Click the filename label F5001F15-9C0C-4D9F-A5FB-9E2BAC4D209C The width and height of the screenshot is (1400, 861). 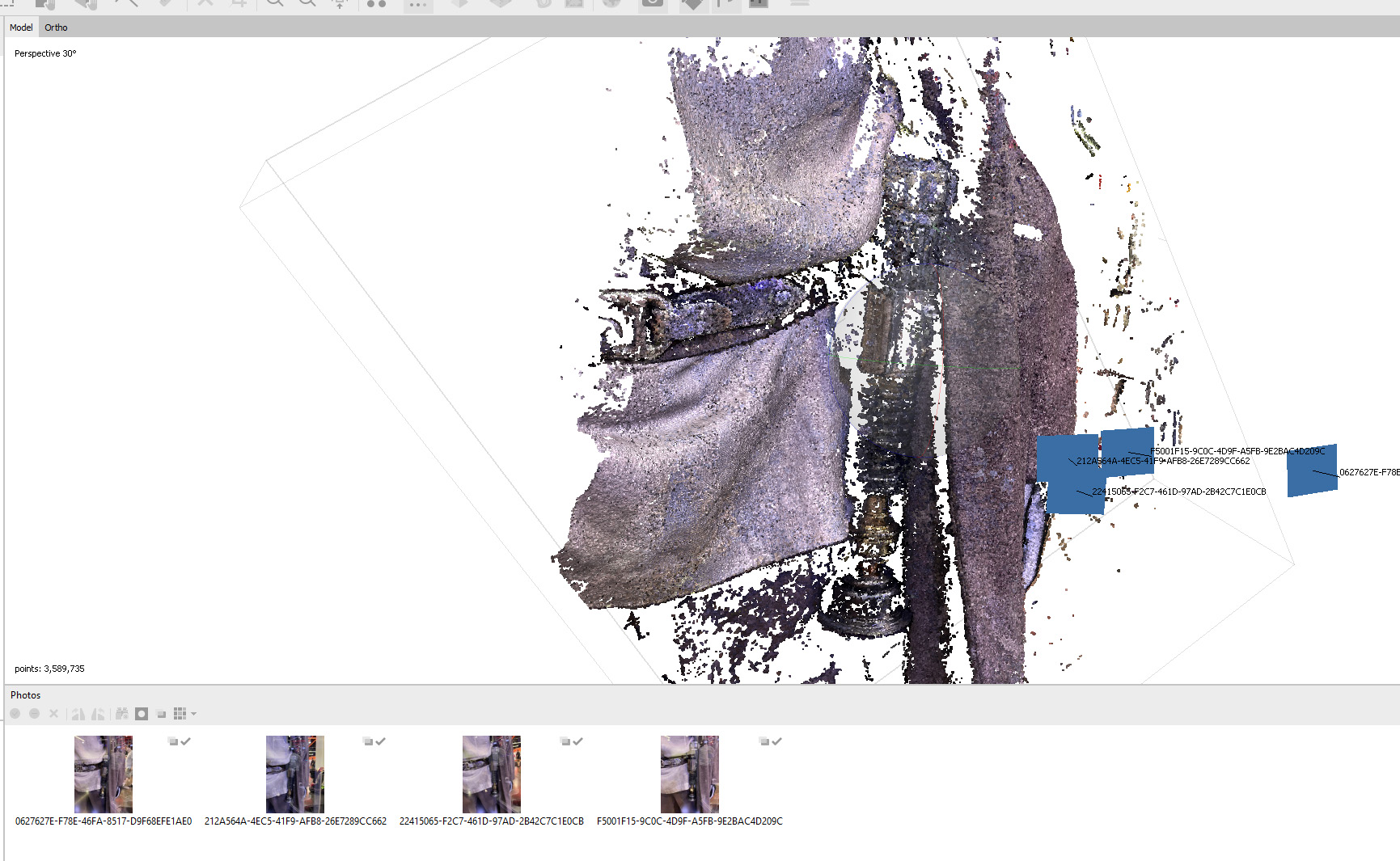(690, 821)
